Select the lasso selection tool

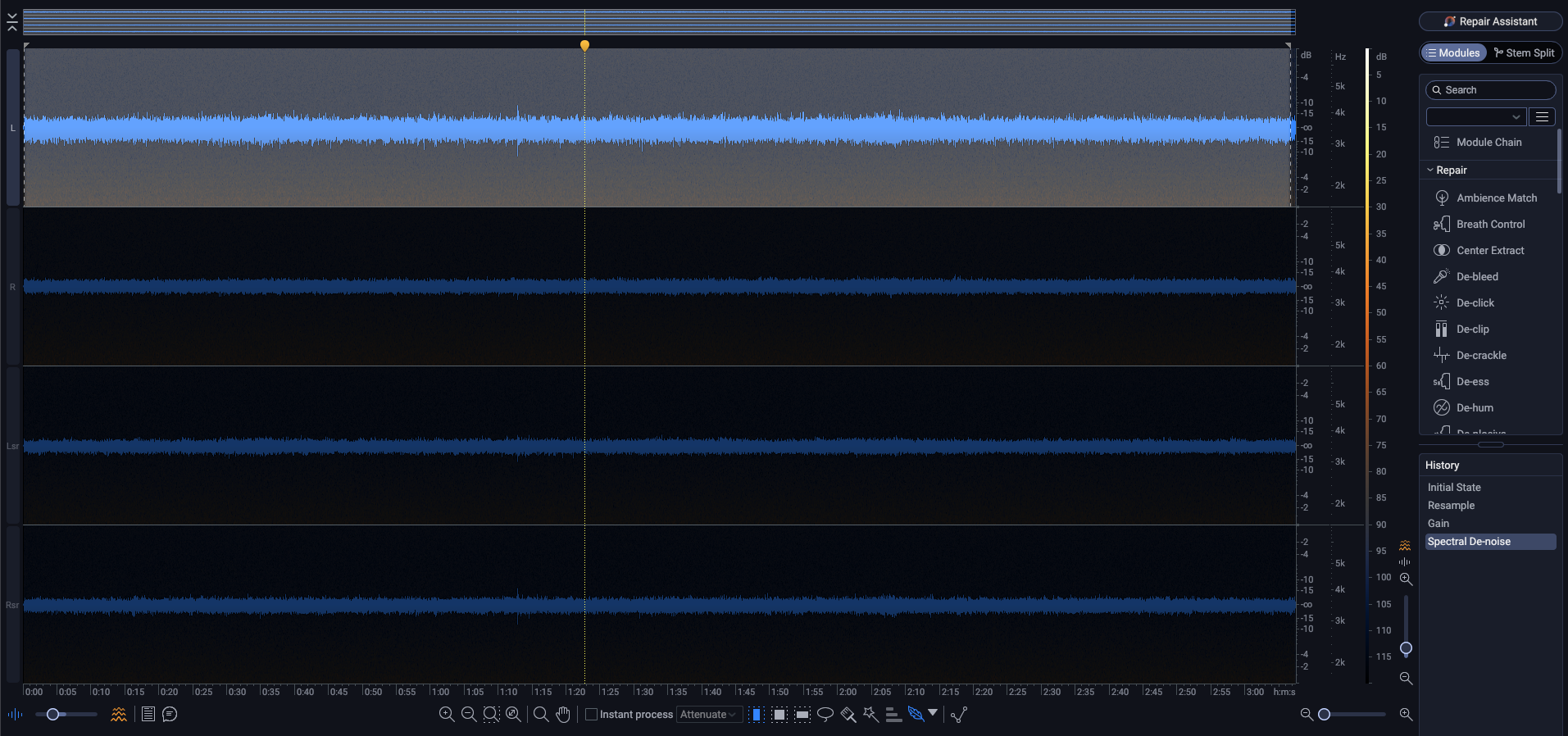tap(825, 715)
